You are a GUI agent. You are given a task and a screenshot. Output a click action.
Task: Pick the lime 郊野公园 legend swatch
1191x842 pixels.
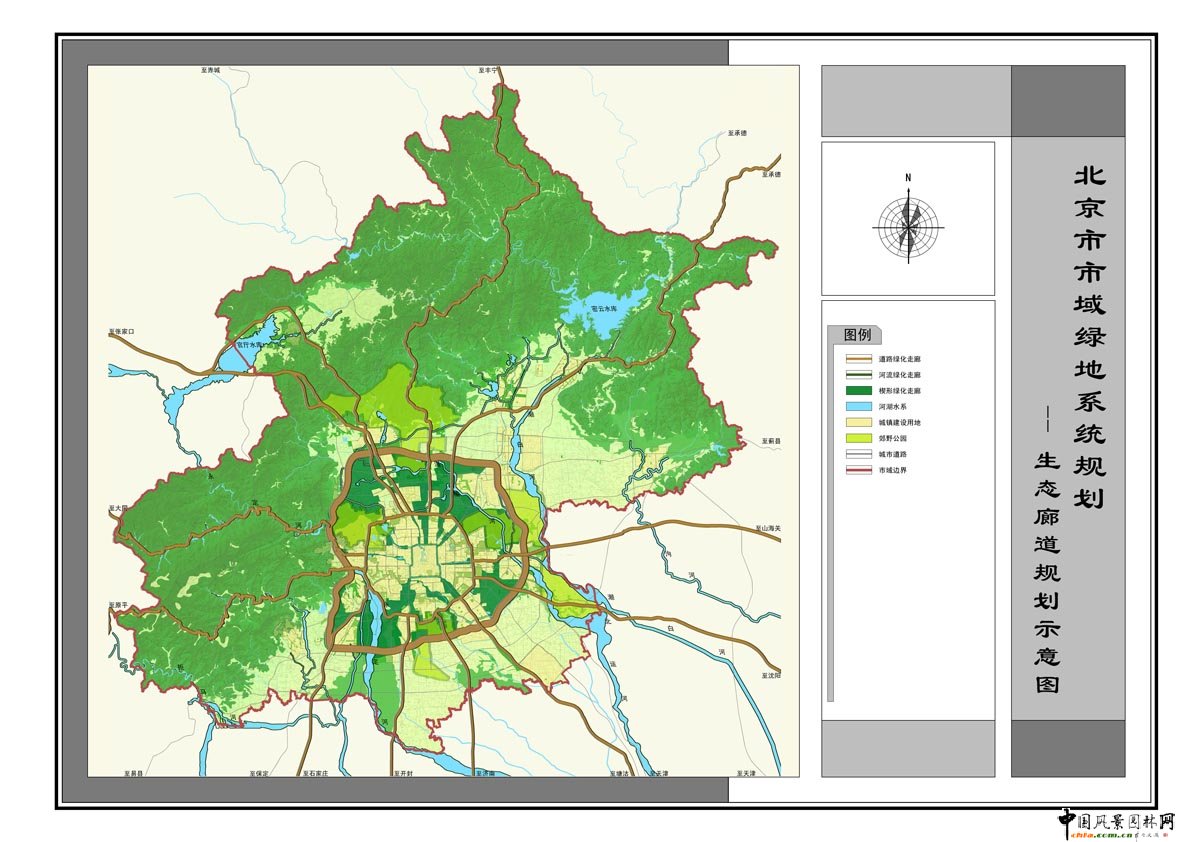[859, 438]
